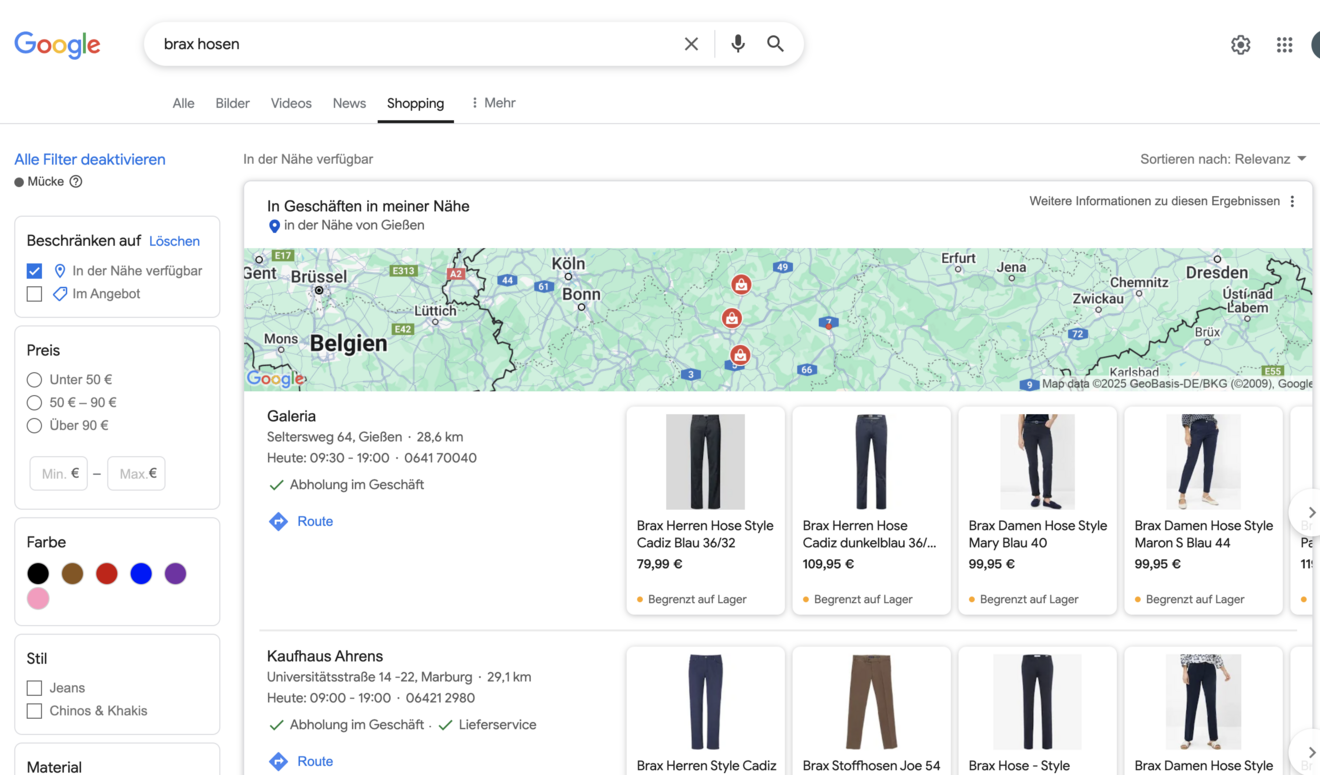Open Brax Herren Hose Style Cadiz Blau 36/32
This screenshot has width=1320, height=775.
coord(705,510)
